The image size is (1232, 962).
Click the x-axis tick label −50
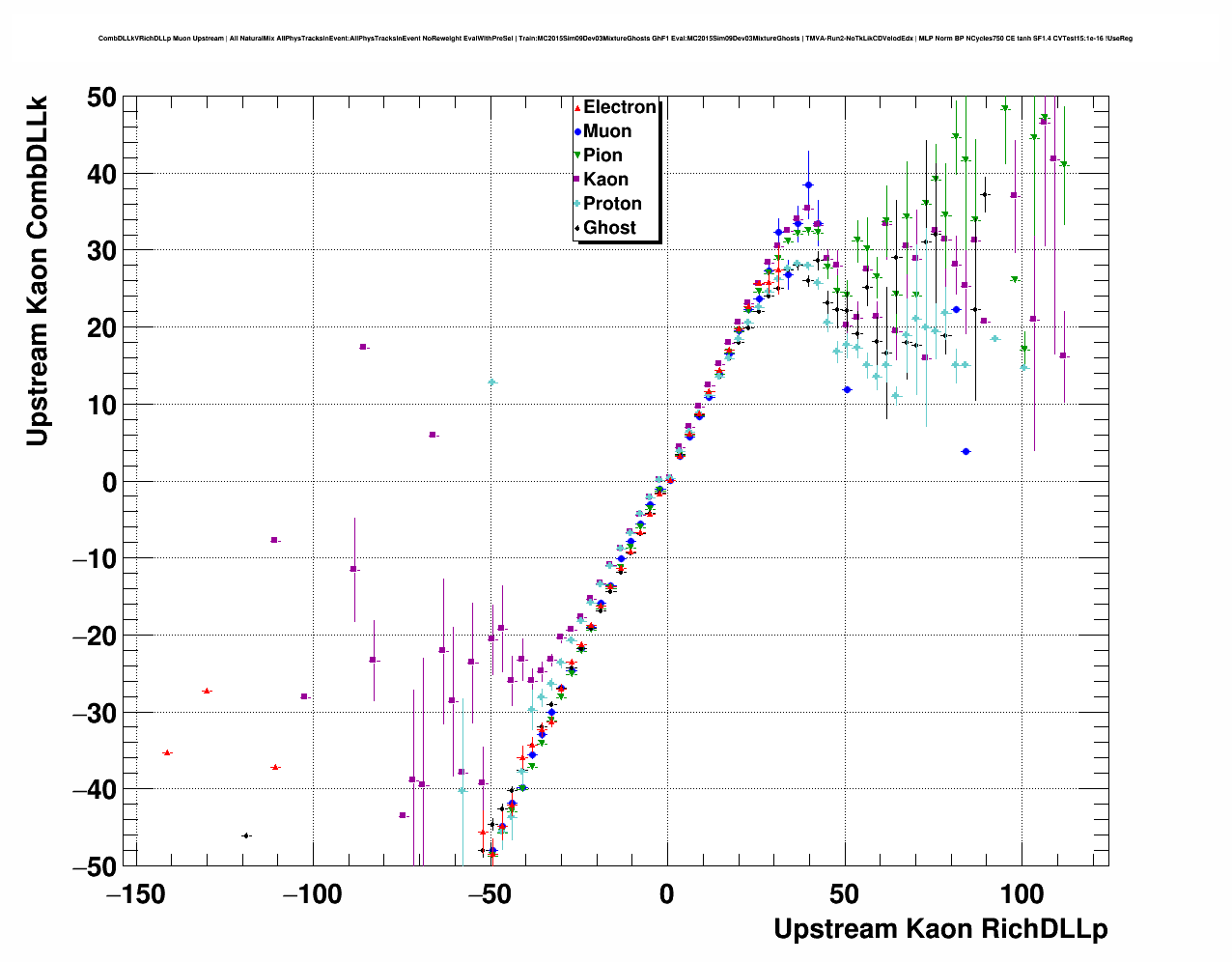coord(490,894)
